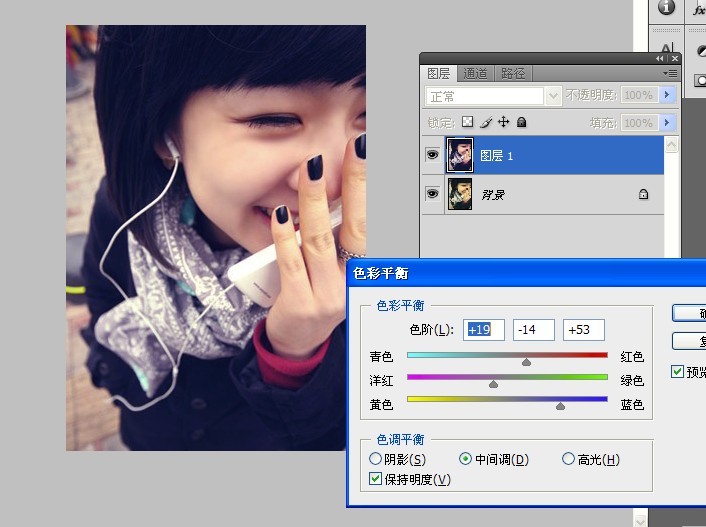Expand the 填充 fill arrow
This screenshot has height=527, width=706.
click(x=666, y=123)
